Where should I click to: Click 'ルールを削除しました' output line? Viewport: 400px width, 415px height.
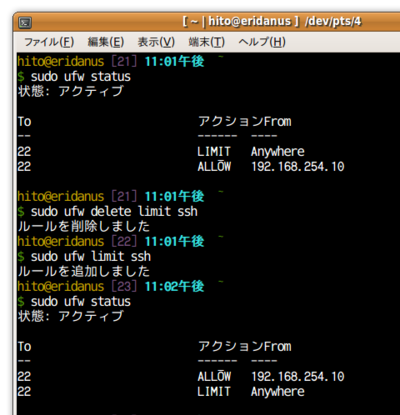[x=84, y=227]
